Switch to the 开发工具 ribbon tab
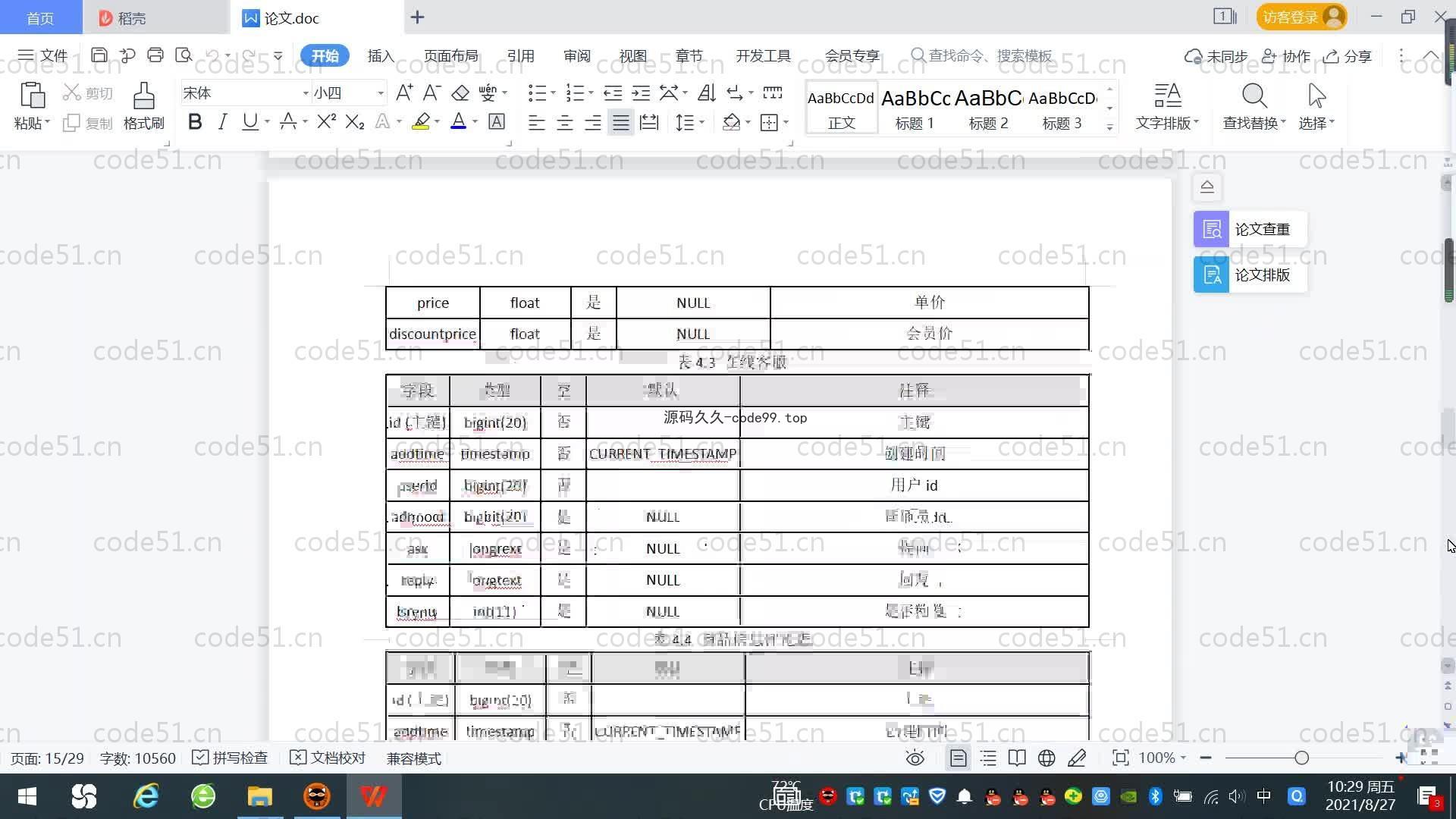The height and width of the screenshot is (819, 1456). coord(763,55)
